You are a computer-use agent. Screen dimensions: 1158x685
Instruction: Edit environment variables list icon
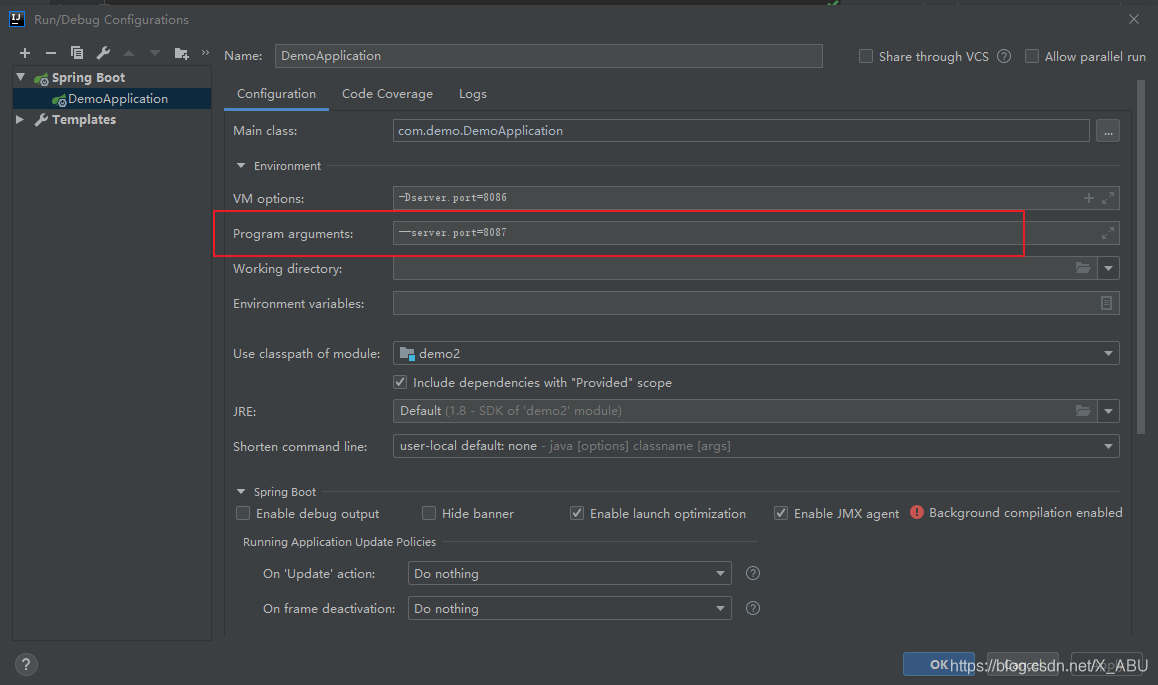click(x=1106, y=303)
